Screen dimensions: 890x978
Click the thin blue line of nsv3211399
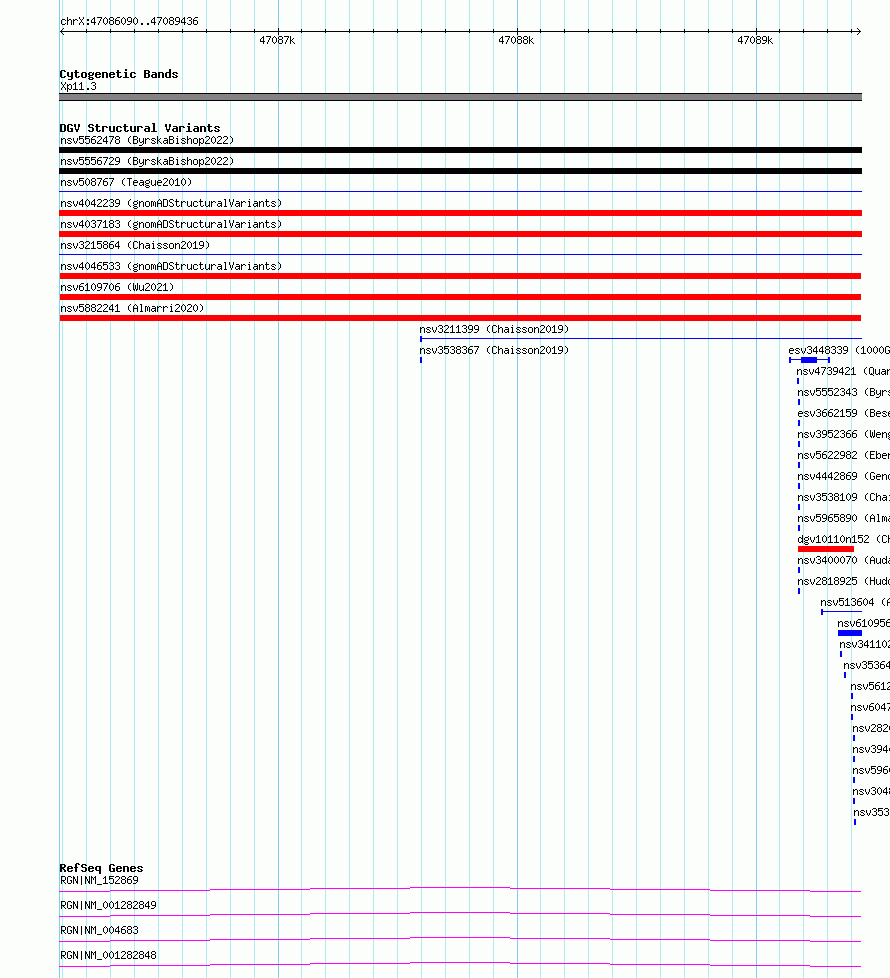tap(641, 339)
